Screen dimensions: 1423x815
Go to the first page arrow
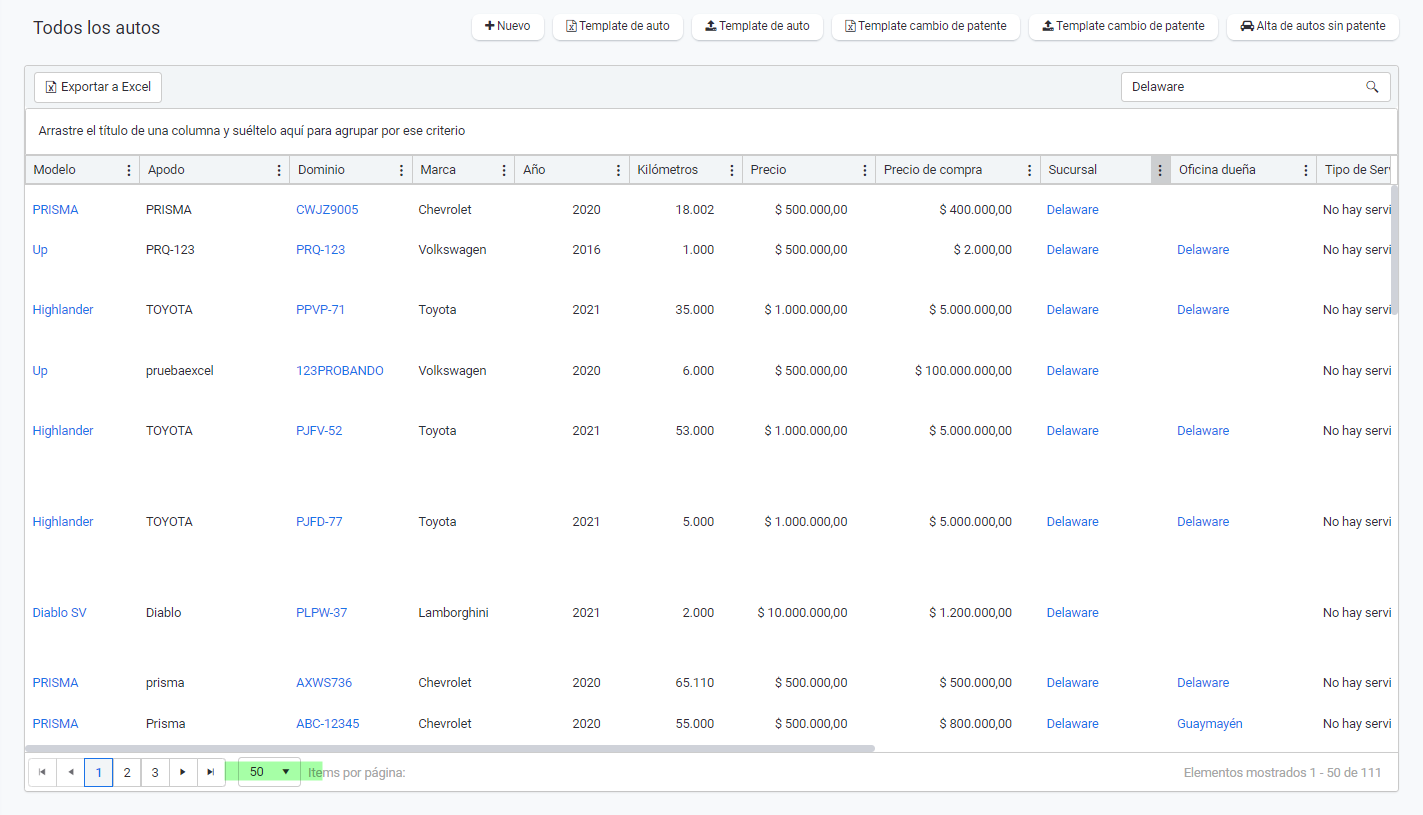click(x=42, y=772)
